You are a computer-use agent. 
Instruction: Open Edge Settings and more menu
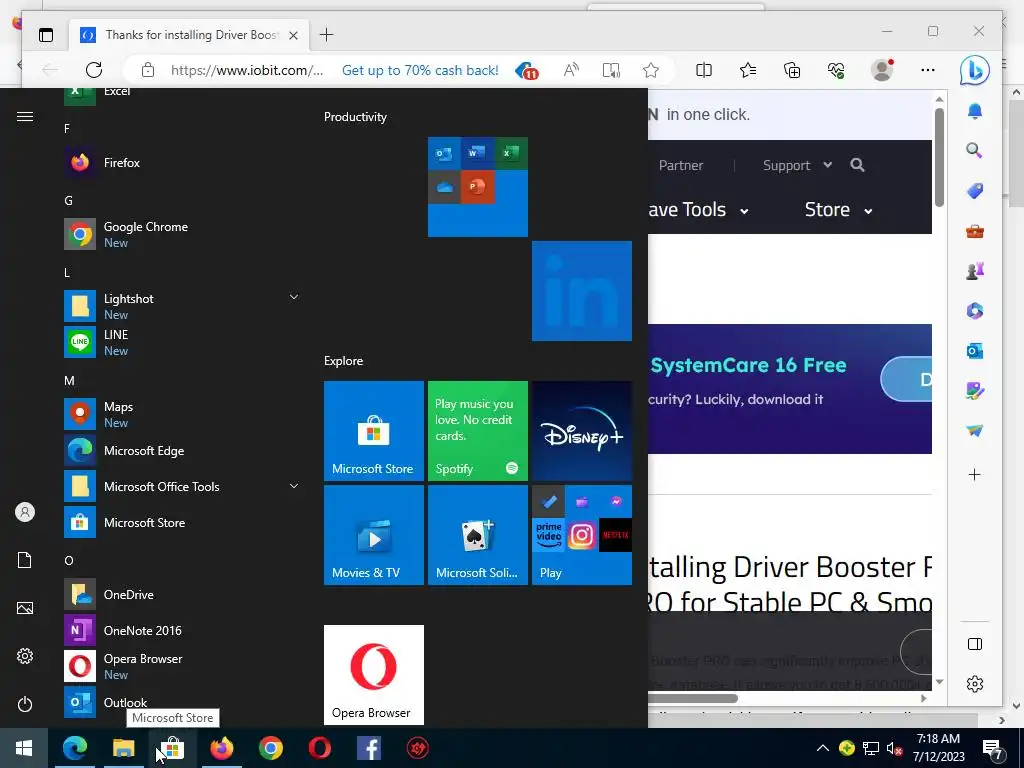928,70
